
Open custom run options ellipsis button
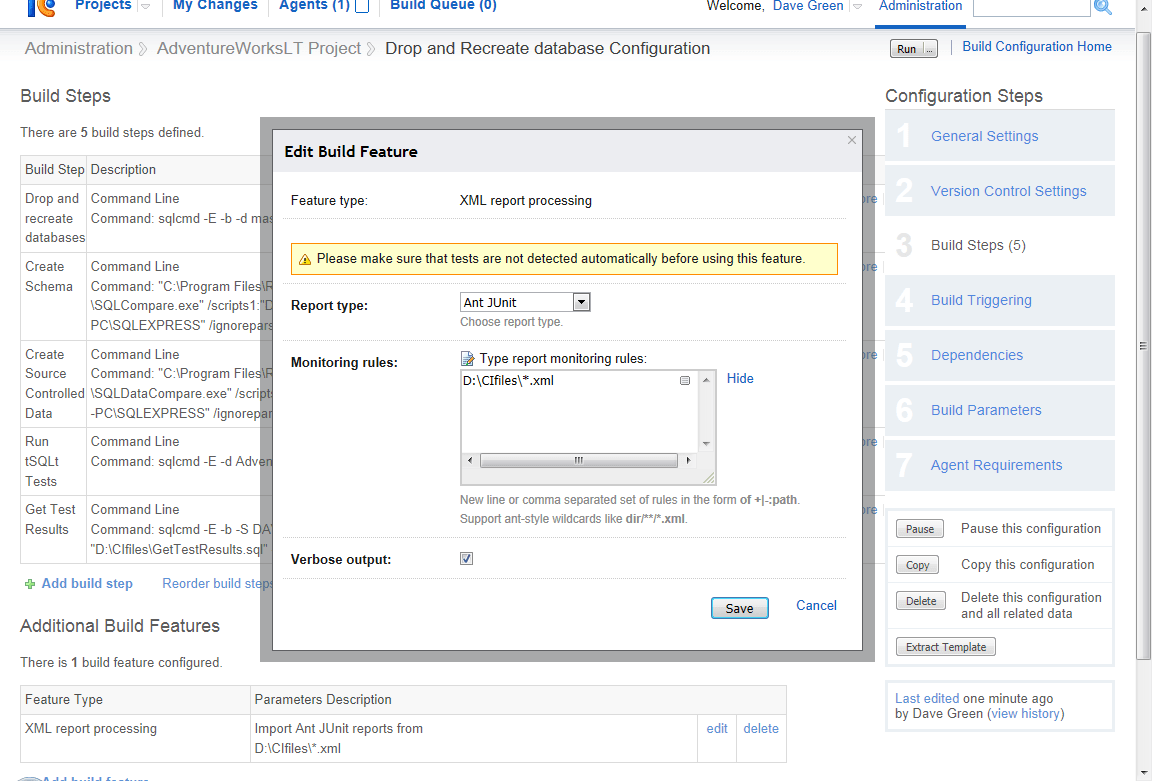click(x=929, y=49)
